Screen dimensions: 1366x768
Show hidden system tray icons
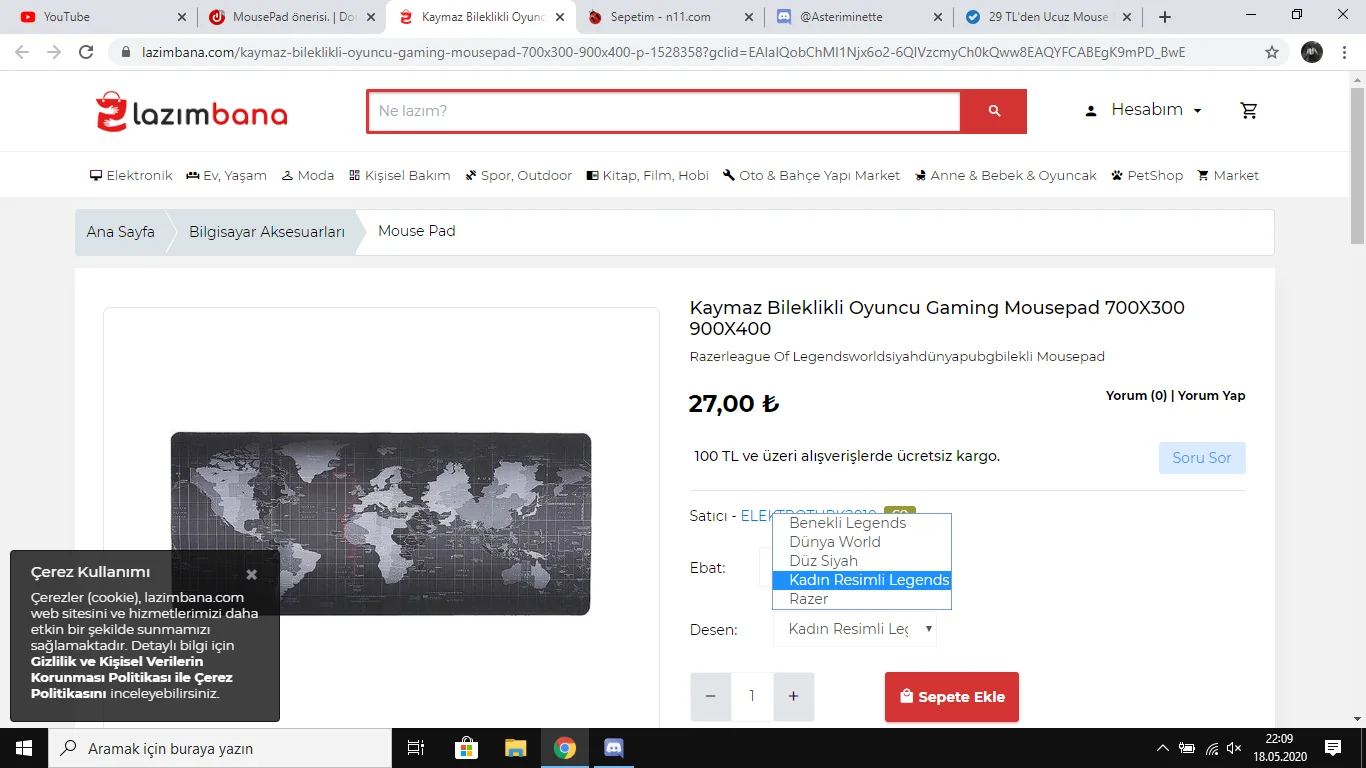1162,748
